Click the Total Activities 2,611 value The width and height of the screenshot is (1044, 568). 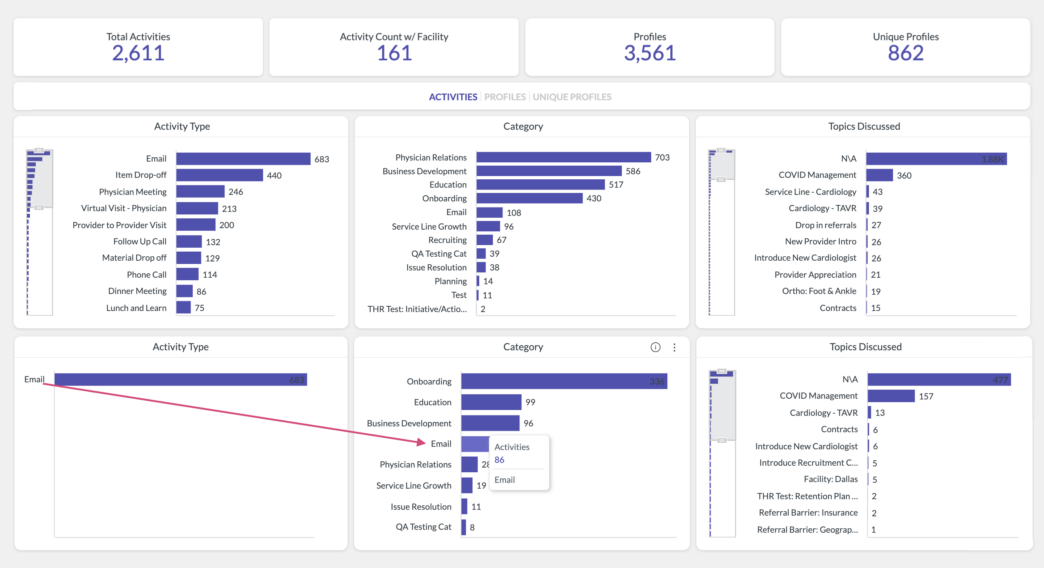point(138,54)
